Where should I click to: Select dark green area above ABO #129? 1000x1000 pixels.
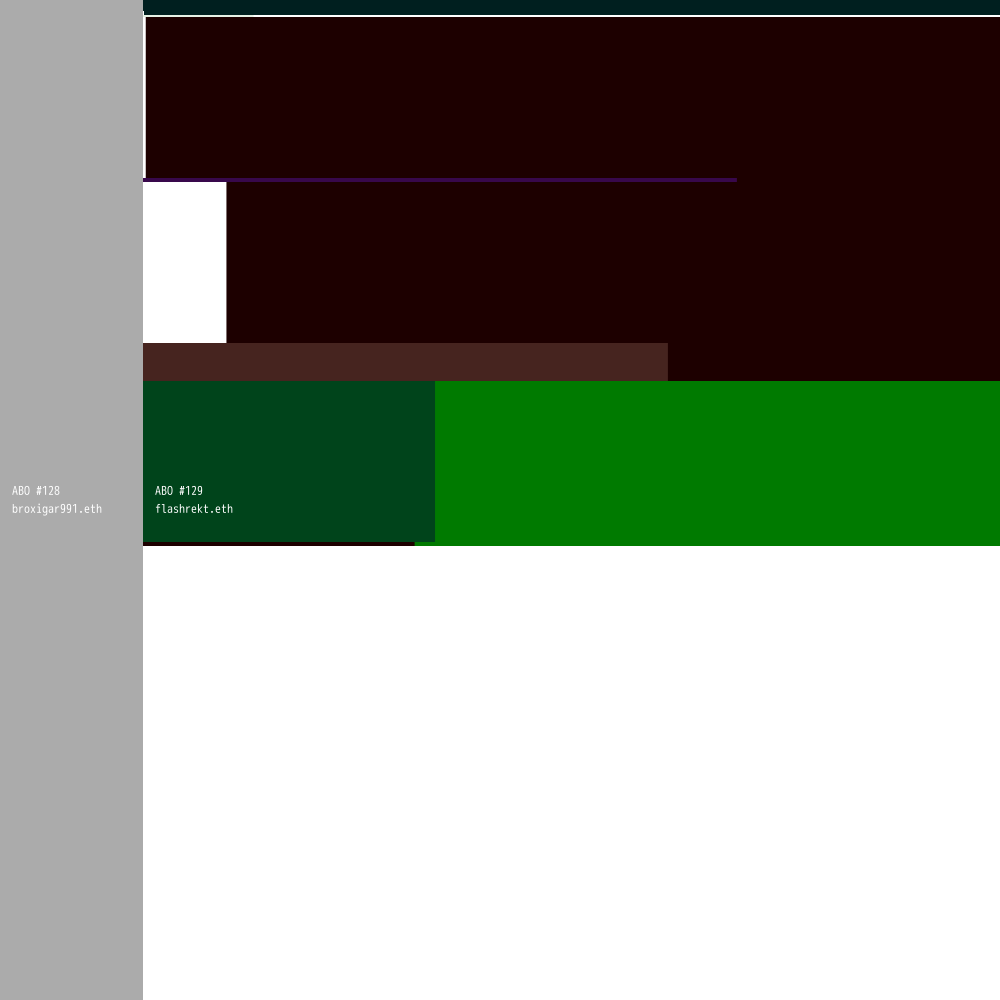point(288,430)
